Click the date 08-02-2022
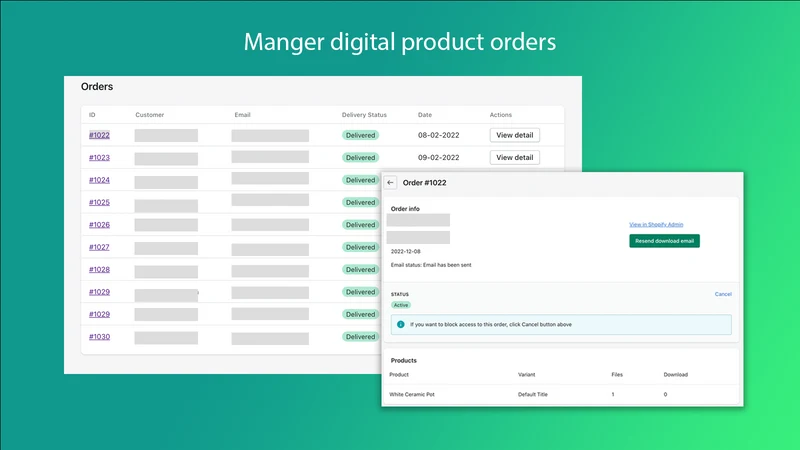 pos(439,135)
